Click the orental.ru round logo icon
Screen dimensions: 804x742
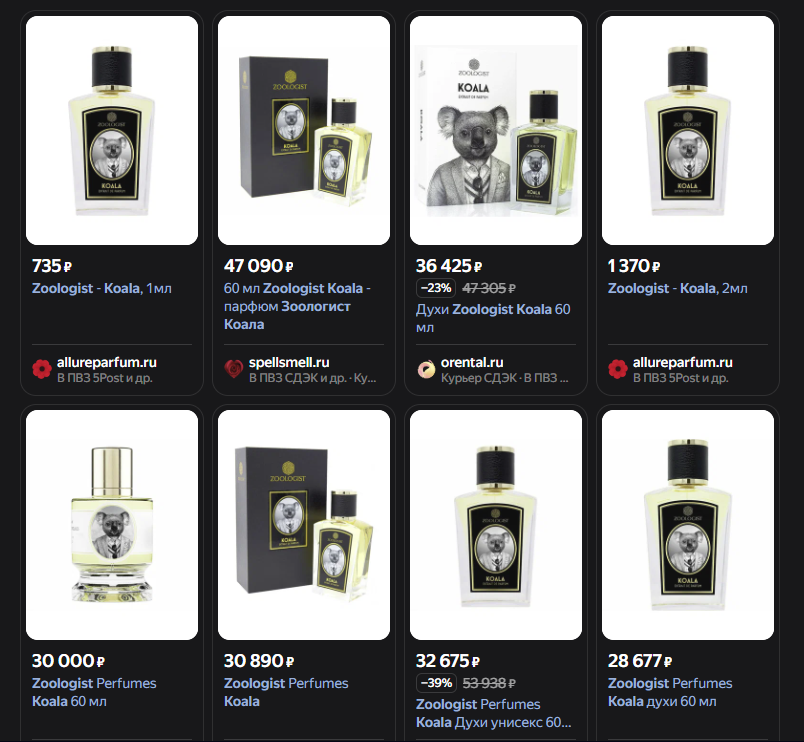pos(426,369)
